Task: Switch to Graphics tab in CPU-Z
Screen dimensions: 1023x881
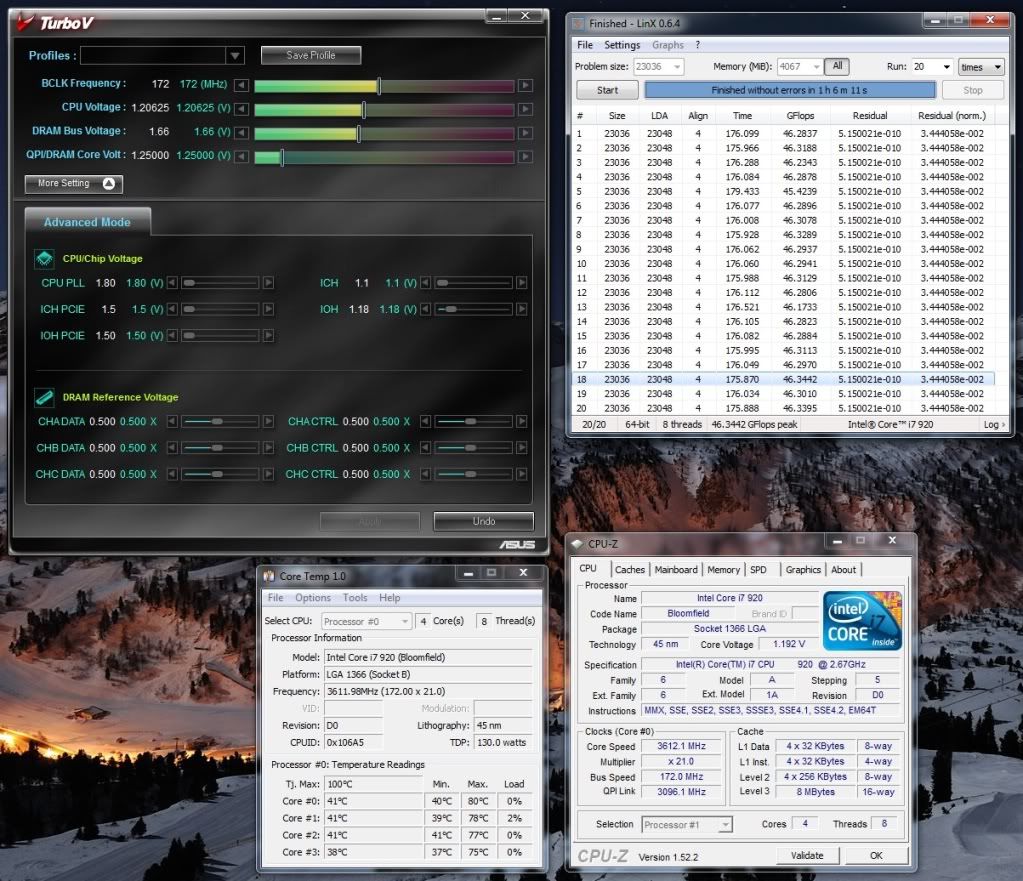Action: [x=803, y=570]
